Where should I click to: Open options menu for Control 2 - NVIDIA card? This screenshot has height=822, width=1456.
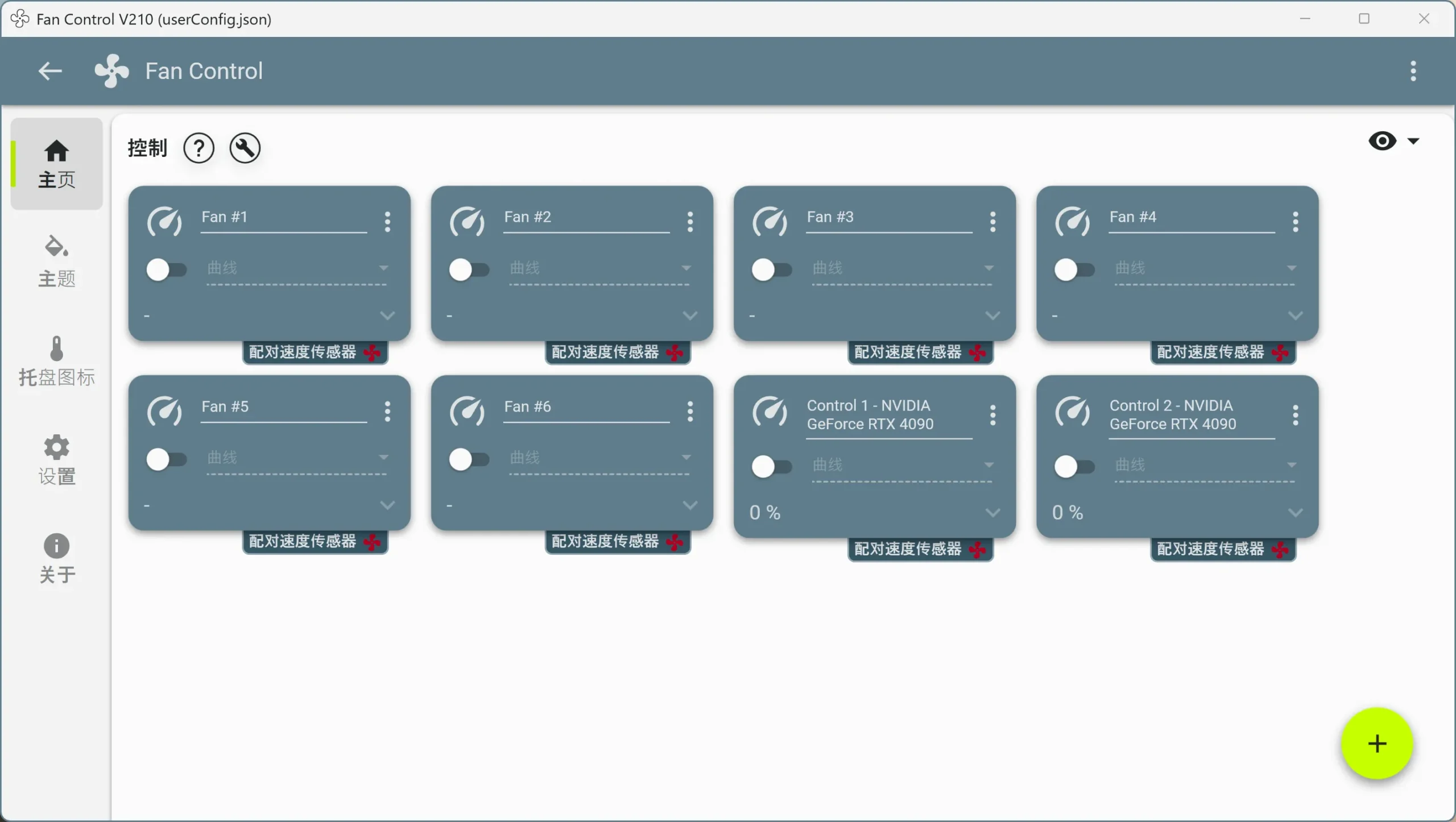coord(1295,416)
